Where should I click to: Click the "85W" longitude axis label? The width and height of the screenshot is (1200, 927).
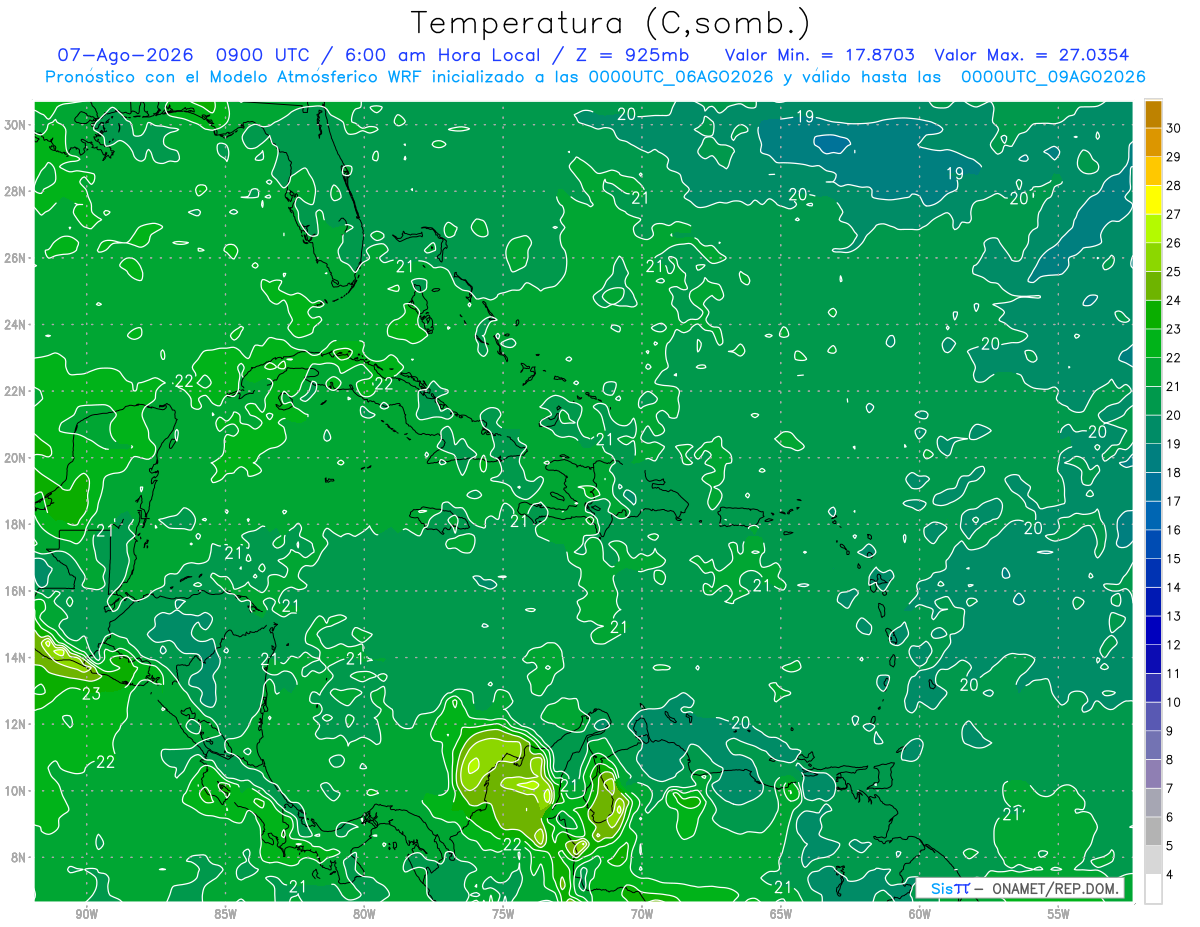pyautogui.click(x=225, y=914)
